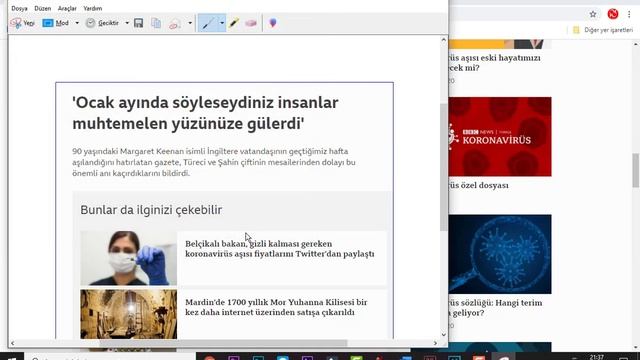The width and height of the screenshot is (640, 360).
Task: Open the sözlüğü: Hangi terim article link
Action: click(x=496, y=308)
